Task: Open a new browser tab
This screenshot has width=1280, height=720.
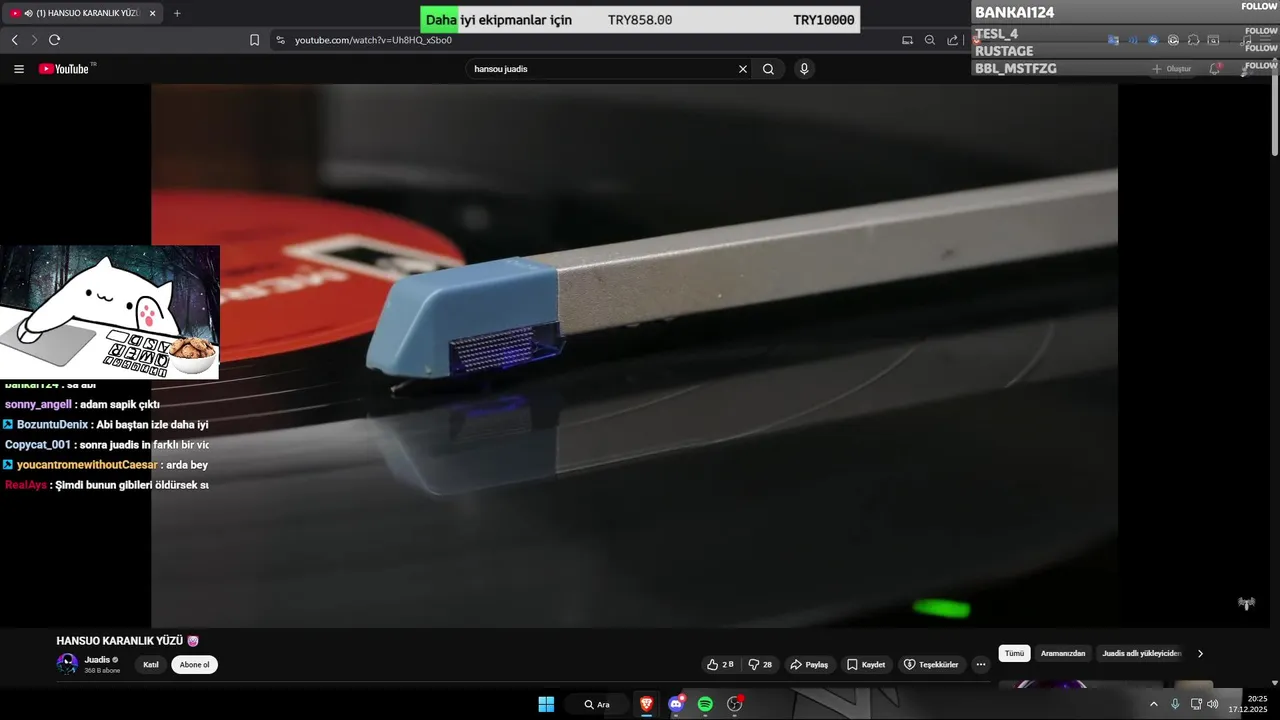Action: point(177,13)
